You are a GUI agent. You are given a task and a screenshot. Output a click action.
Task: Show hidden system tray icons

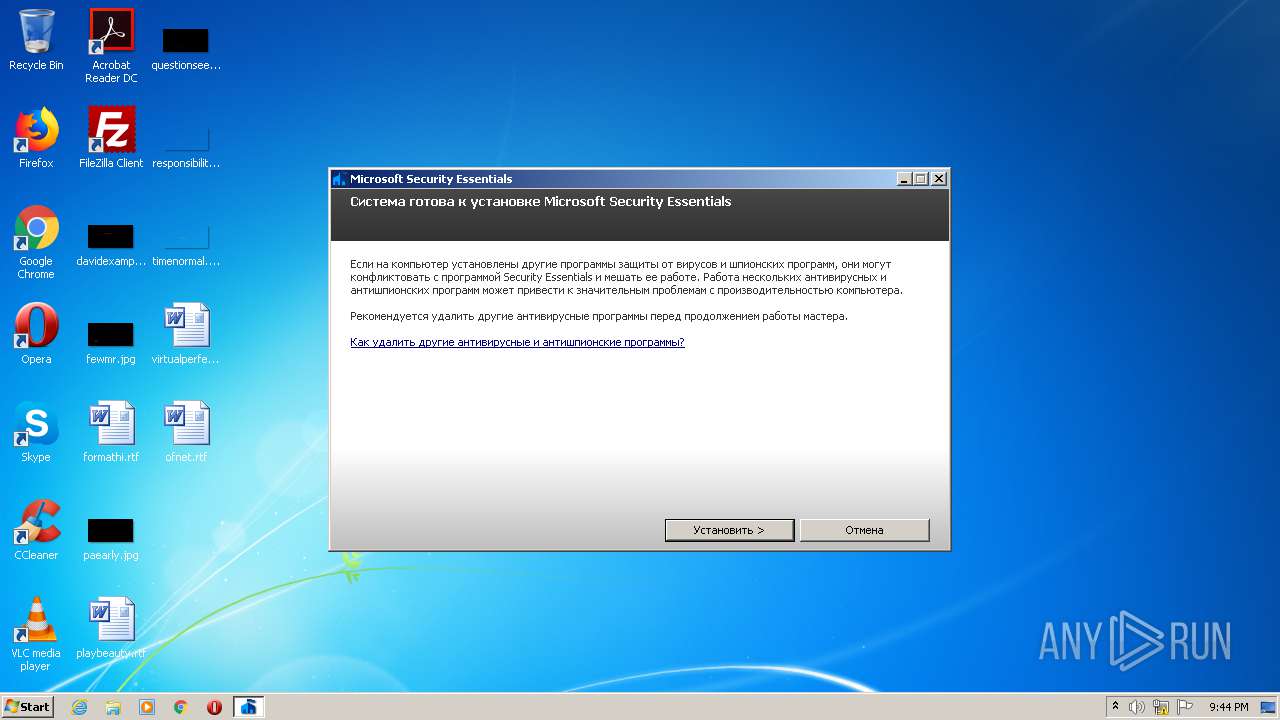pyautogui.click(x=1115, y=707)
